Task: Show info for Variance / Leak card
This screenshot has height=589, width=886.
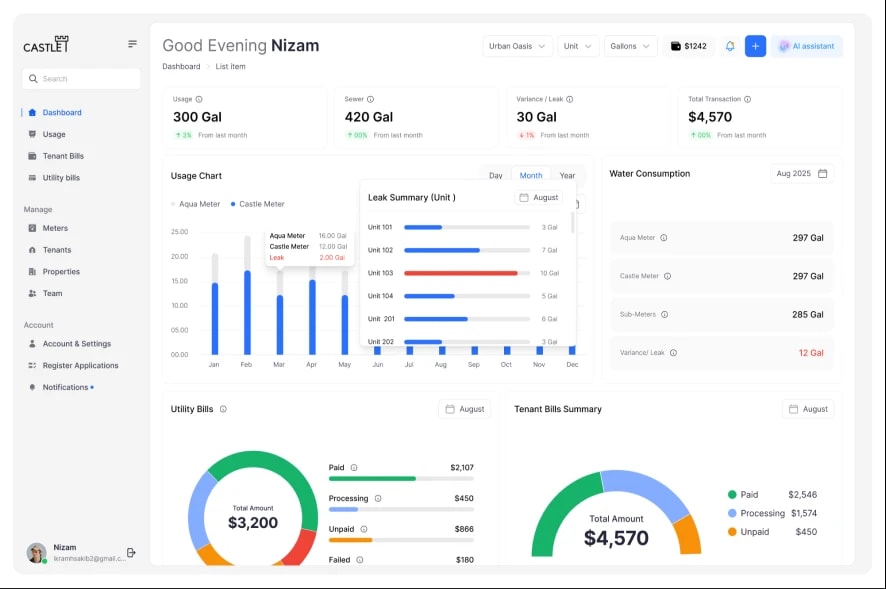Action: (x=570, y=99)
